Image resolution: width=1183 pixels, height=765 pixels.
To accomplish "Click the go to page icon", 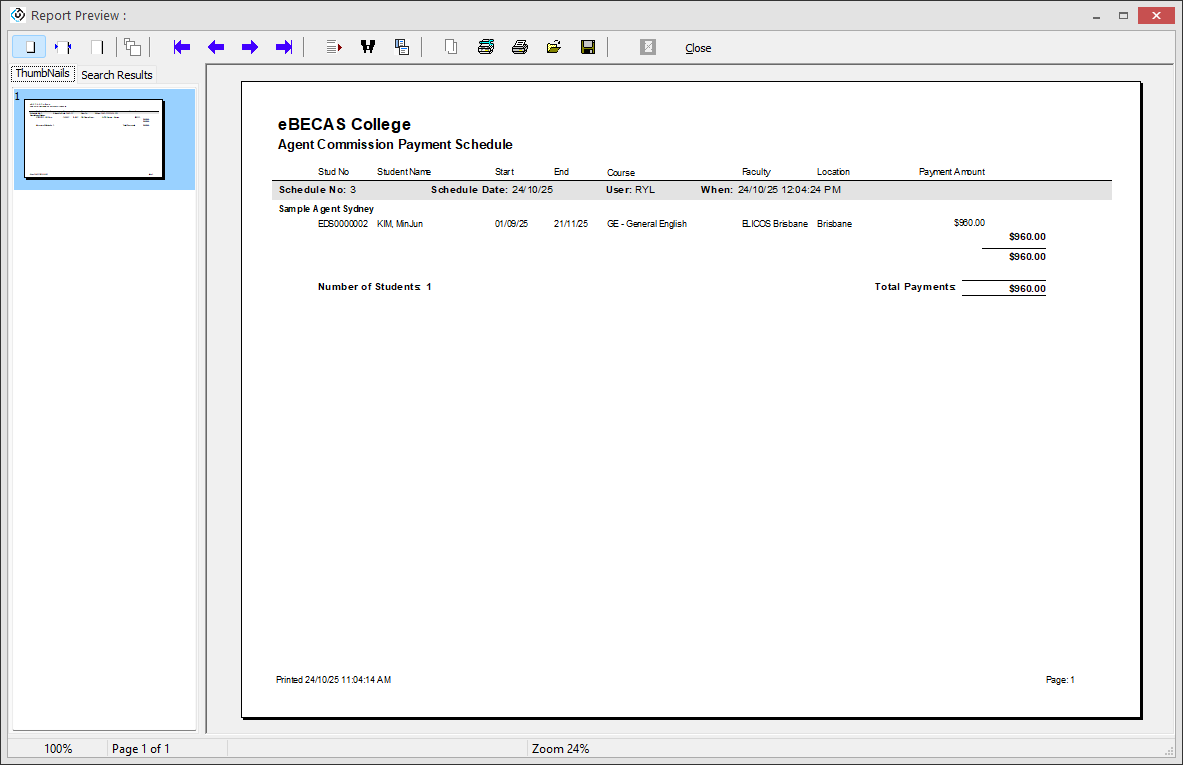I will [334, 47].
